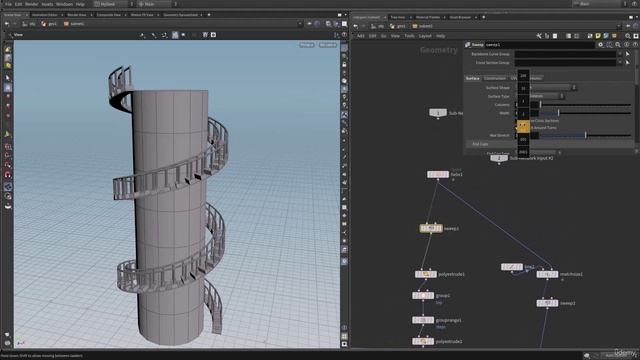Open the Add menu in network editor
Image resolution: width=640 pixels, height=360 pixels.
click(360, 36)
